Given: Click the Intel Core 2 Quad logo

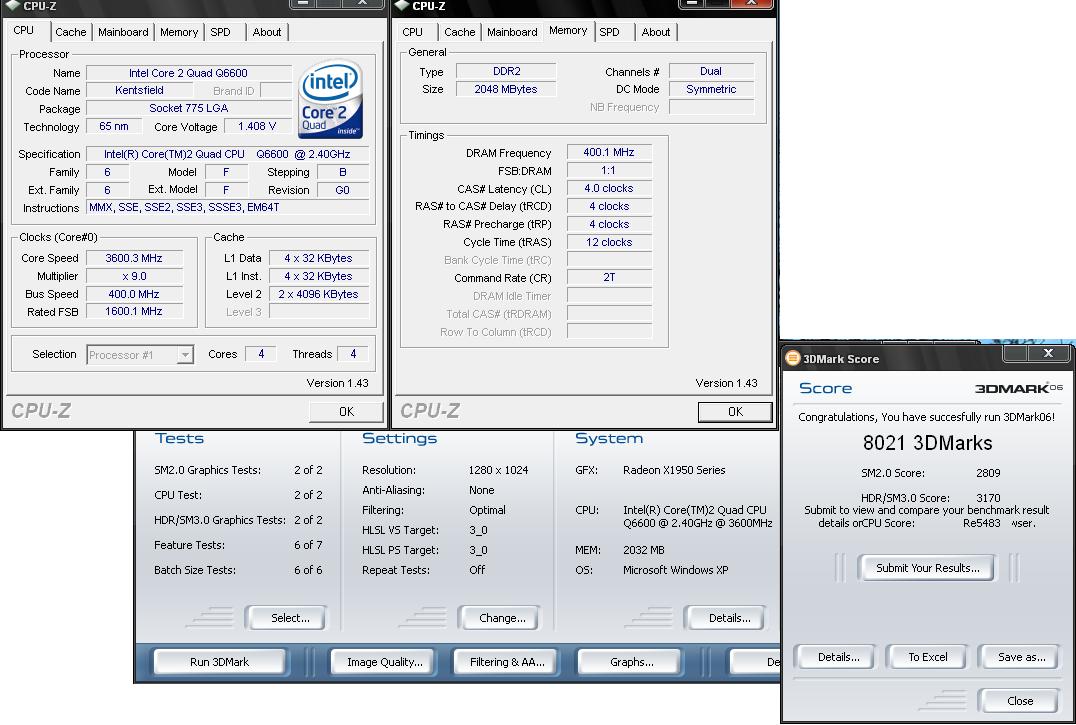Looking at the screenshot, I should (332, 99).
